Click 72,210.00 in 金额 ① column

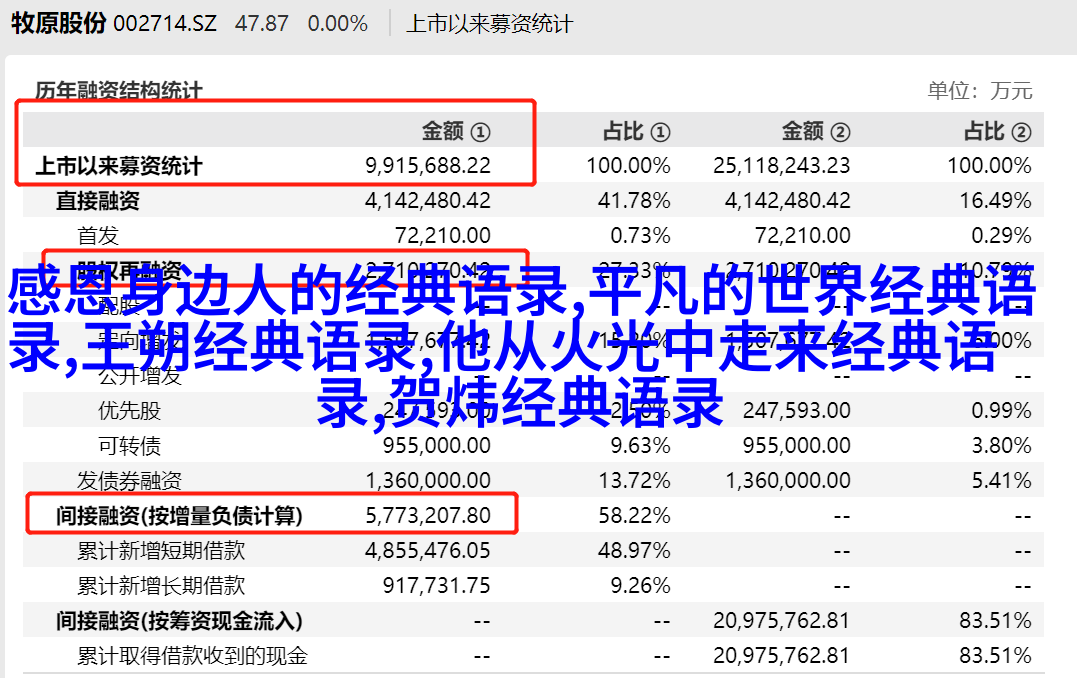(x=443, y=236)
